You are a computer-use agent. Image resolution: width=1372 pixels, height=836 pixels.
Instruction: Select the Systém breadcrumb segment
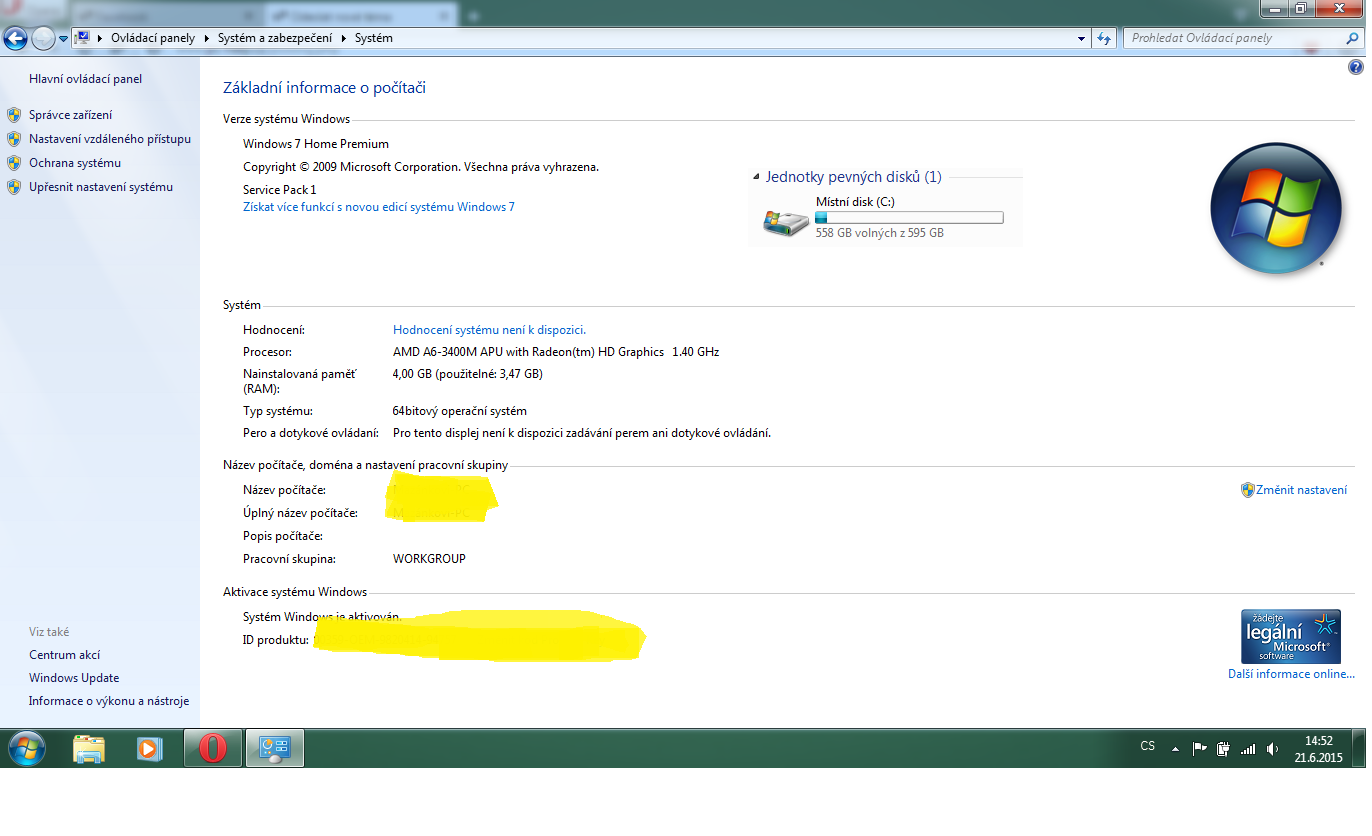click(374, 38)
